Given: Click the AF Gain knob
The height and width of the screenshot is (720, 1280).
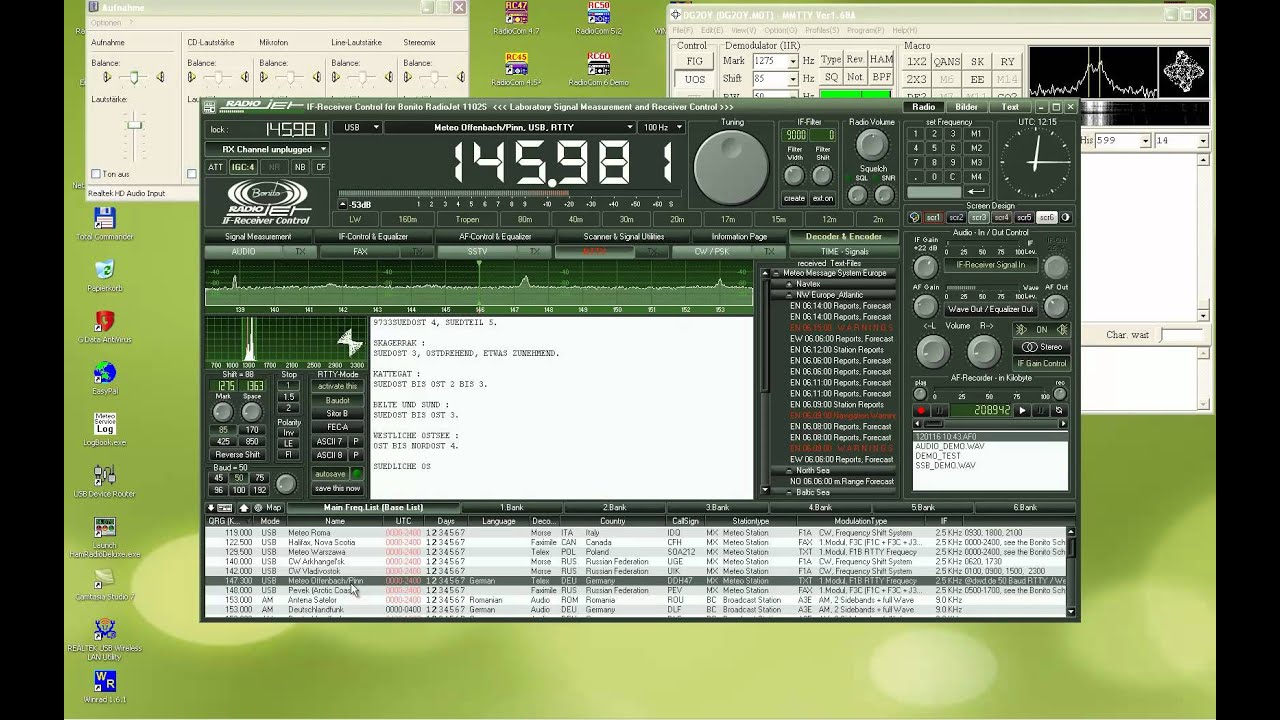Looking at the screenshot, I should (926, 307).
